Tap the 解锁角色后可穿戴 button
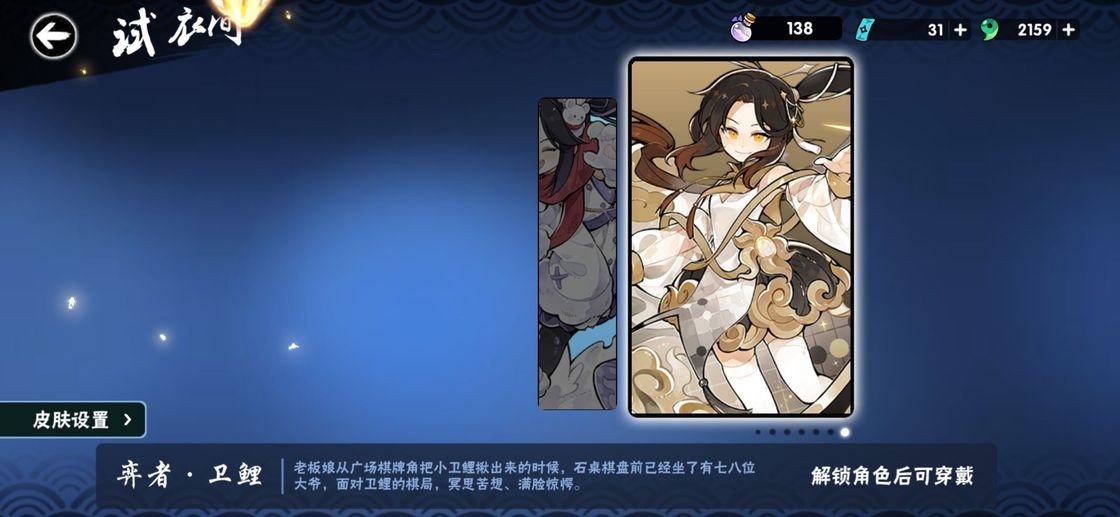Image resolution: width=1120 pixels, height=517 pixels. click(x=892, y=476)
